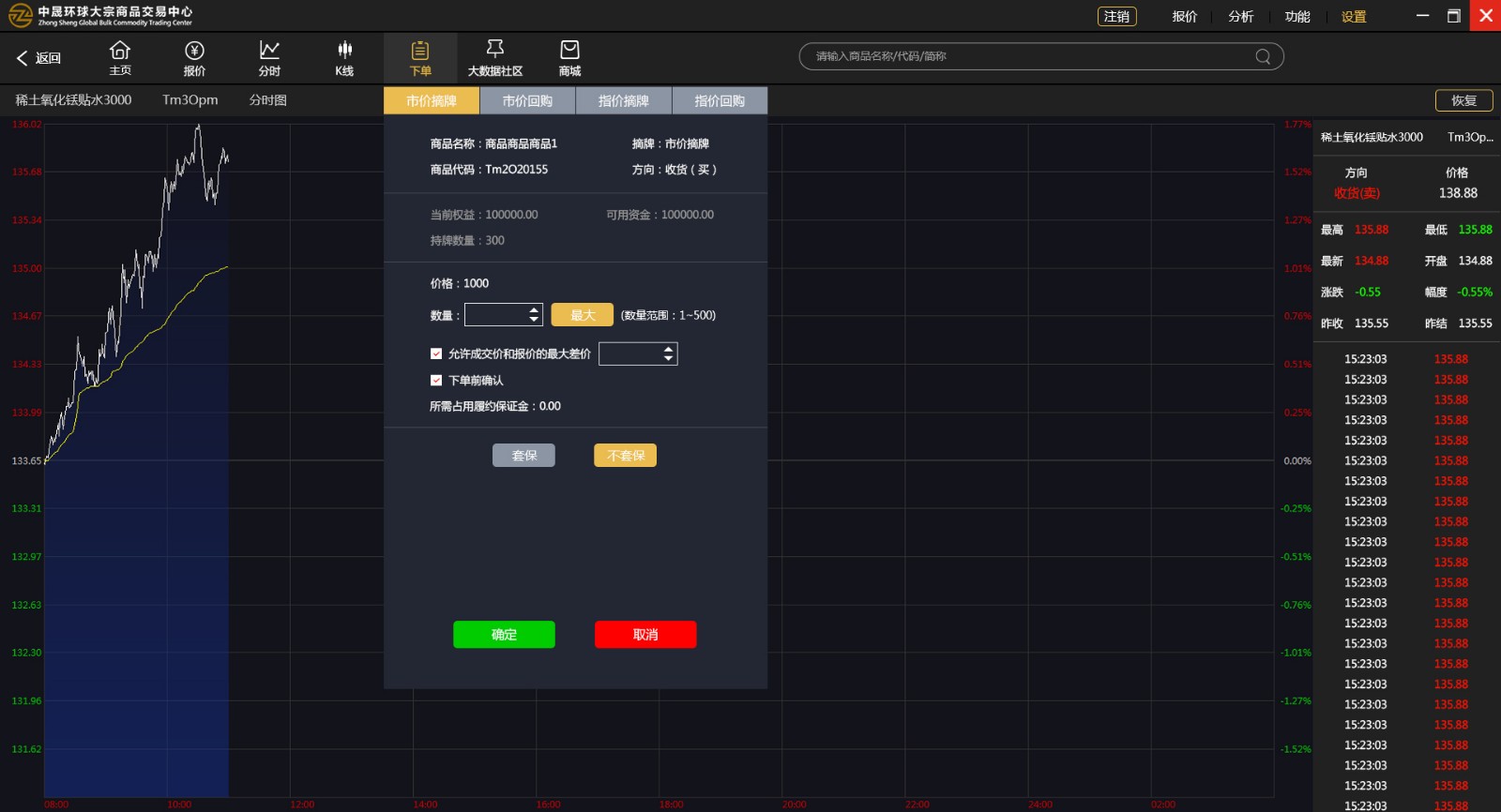Select the 分时图 chart label
This screenshot has height=812, width=1501.
(x=268, y=99)
